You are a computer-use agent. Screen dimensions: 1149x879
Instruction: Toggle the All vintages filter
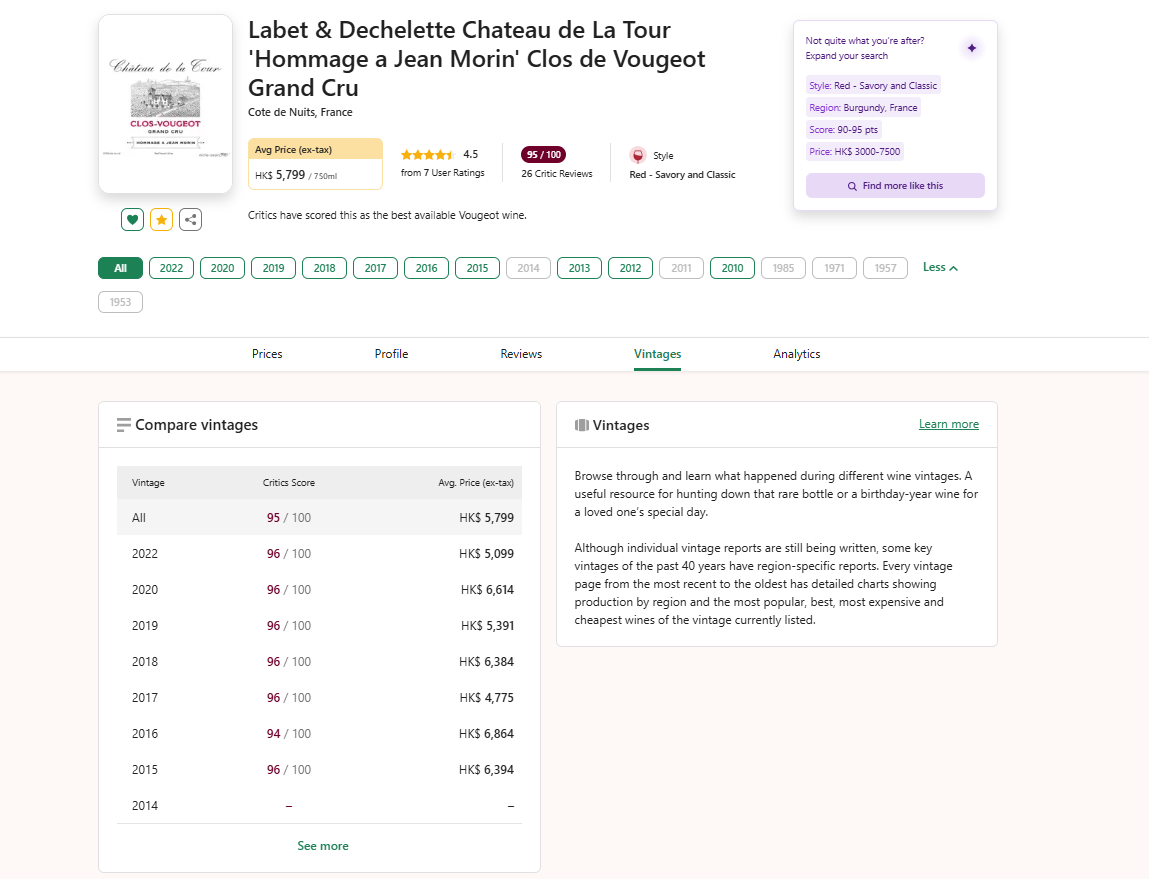click(120, 268)
